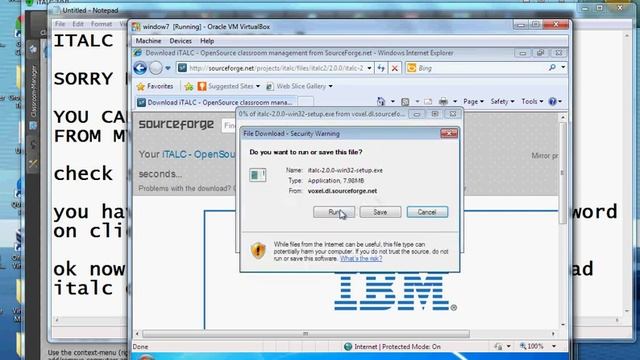The width and height of the screenshot is (640, 360).
Task: Click the IE Forward arrow button
Action: pos(156,68)
